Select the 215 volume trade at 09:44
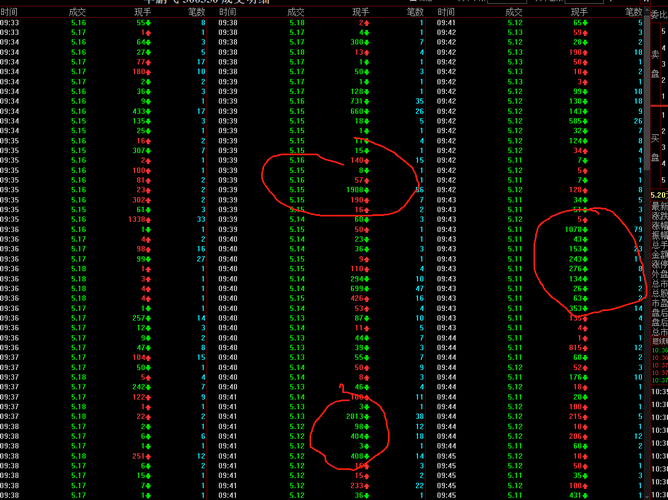The width and height of the screenshot is (668, 500). coord(579,417)
